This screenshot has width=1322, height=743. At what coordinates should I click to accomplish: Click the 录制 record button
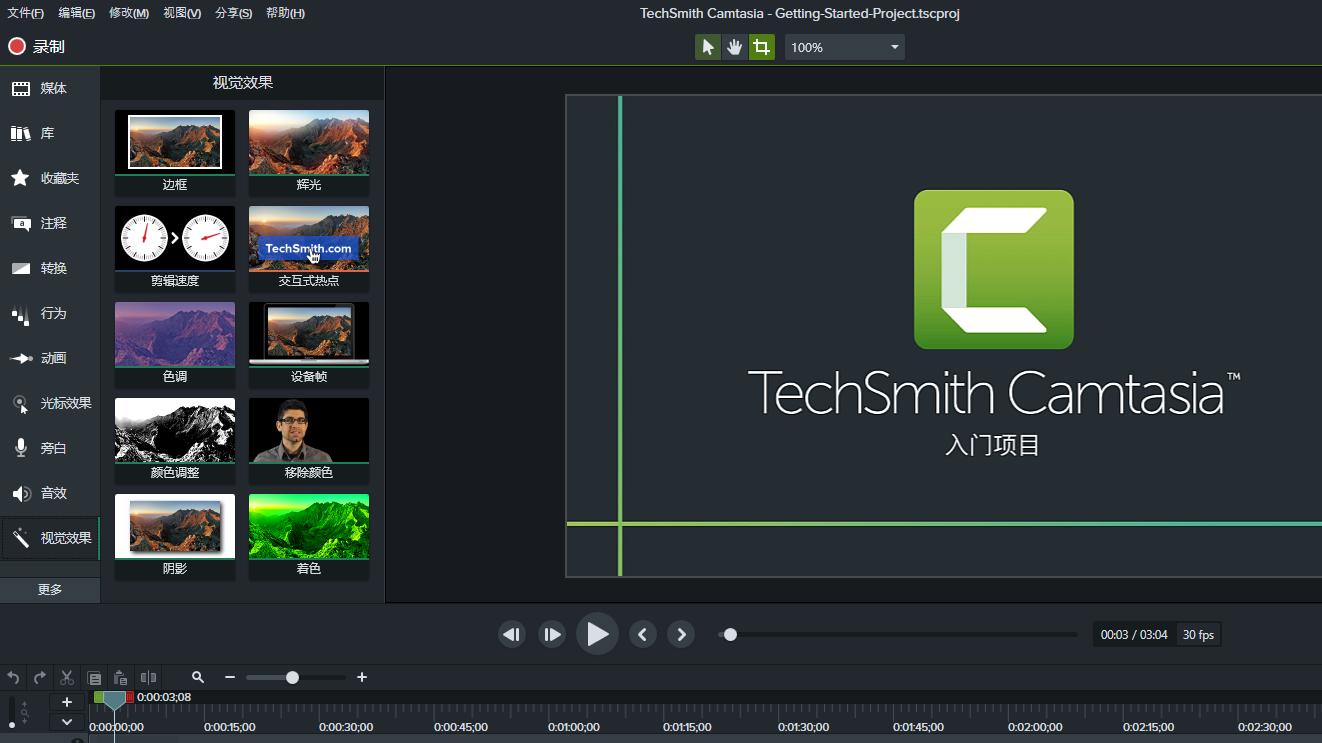[x=37, y=47]
